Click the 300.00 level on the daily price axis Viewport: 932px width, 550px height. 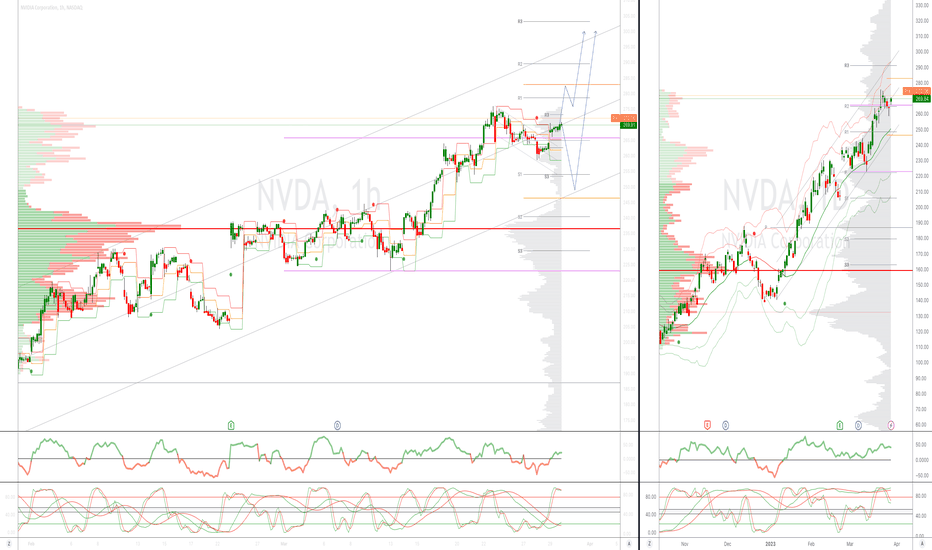[922, 52]
